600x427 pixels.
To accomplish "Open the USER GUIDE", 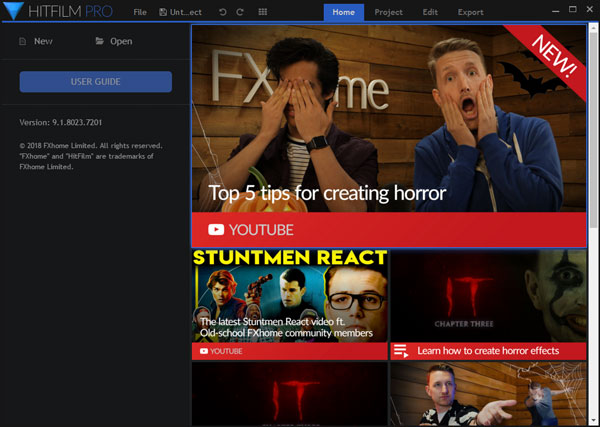I will [96, 81].
